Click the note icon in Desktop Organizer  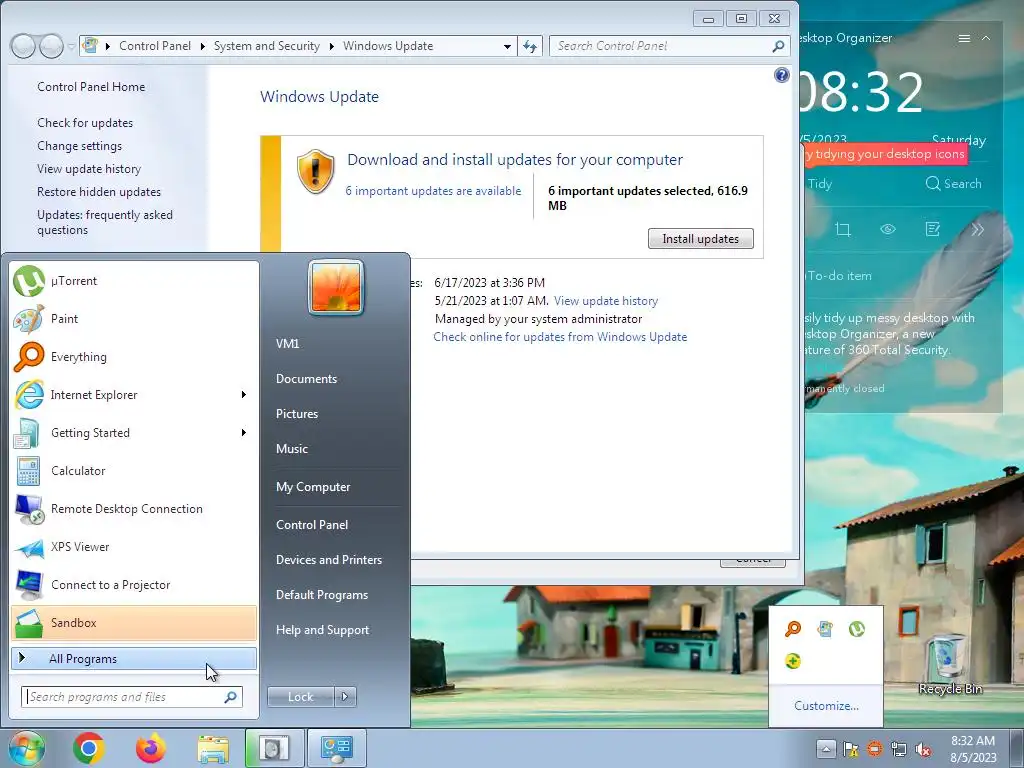[x=933, y=229]
